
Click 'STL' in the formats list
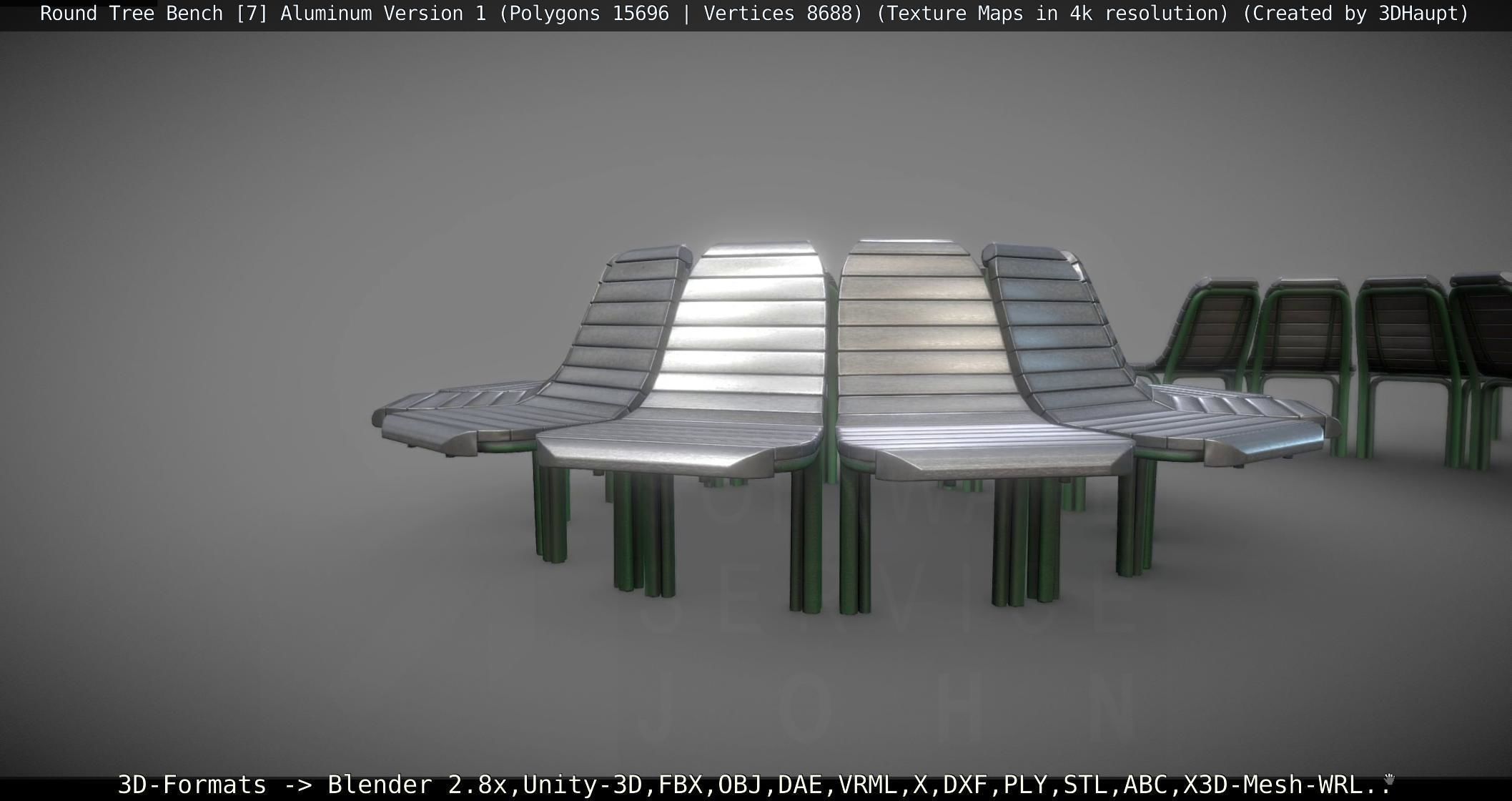point(1085,785)
